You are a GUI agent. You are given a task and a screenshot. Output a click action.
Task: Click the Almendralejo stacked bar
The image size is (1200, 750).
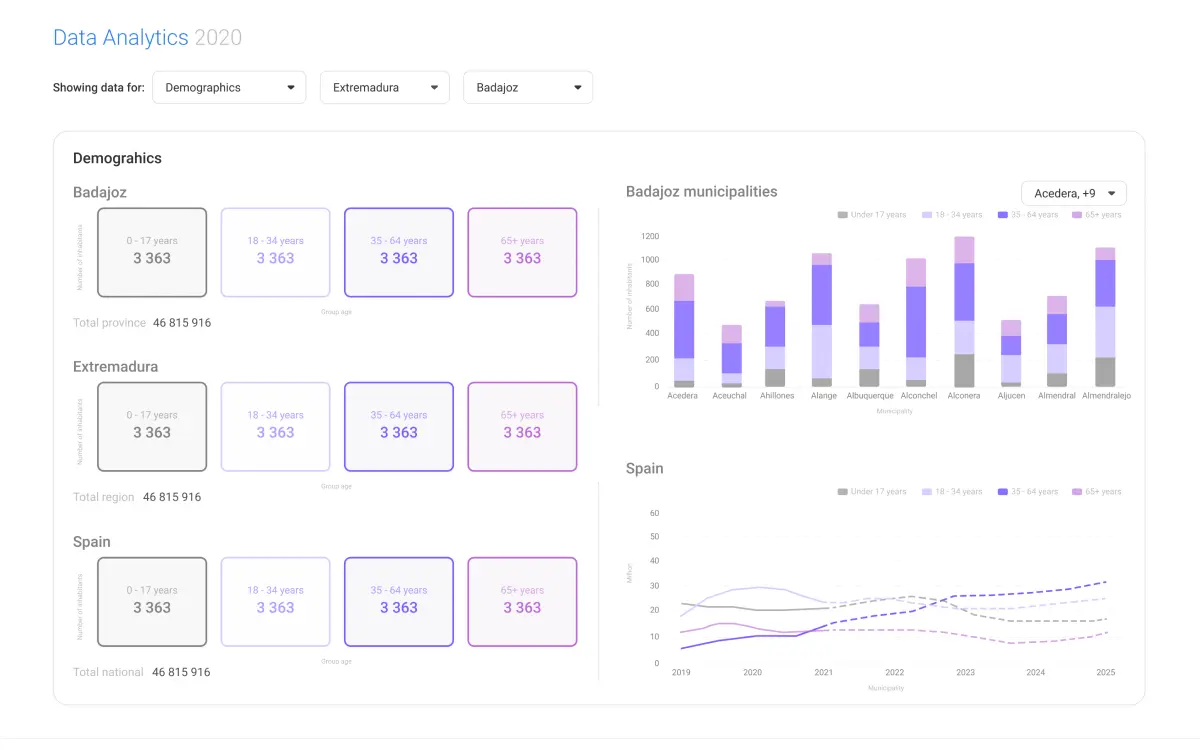1105,317
